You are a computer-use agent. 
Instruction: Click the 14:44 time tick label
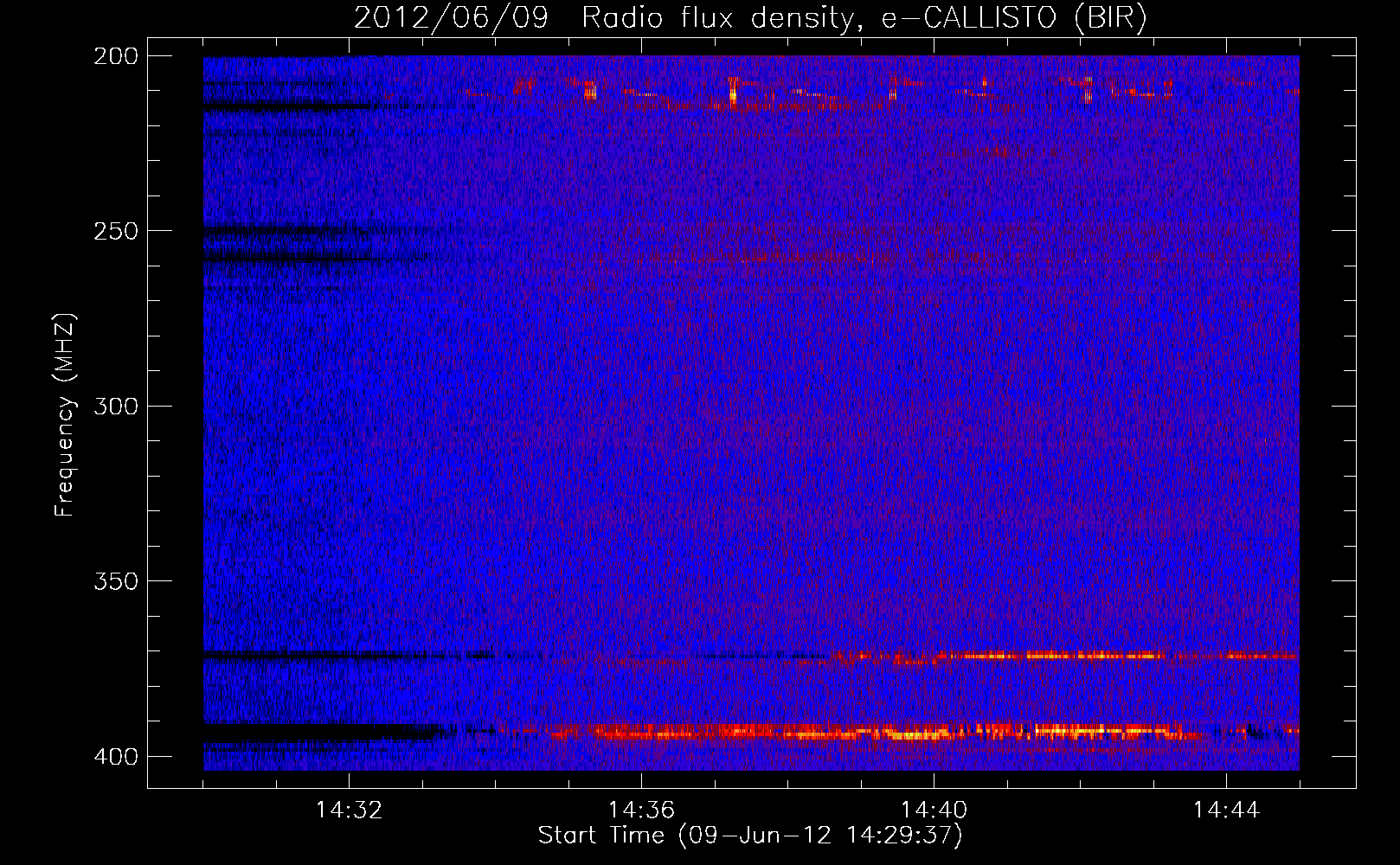coord(1226,810)
